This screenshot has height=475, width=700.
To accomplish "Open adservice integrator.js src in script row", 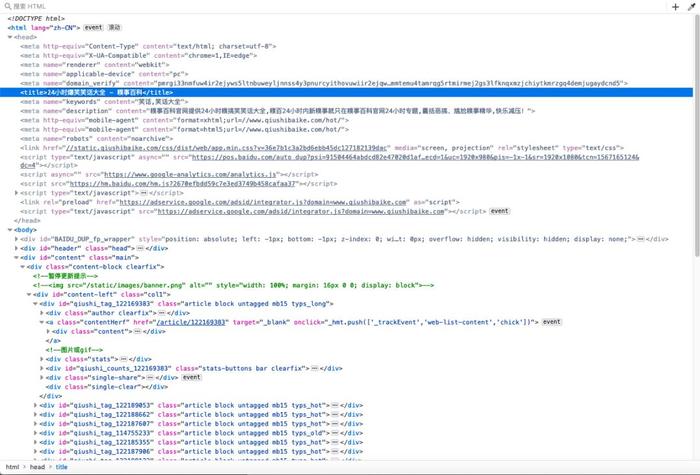I will pyautogui.click(x=301, y=211).
